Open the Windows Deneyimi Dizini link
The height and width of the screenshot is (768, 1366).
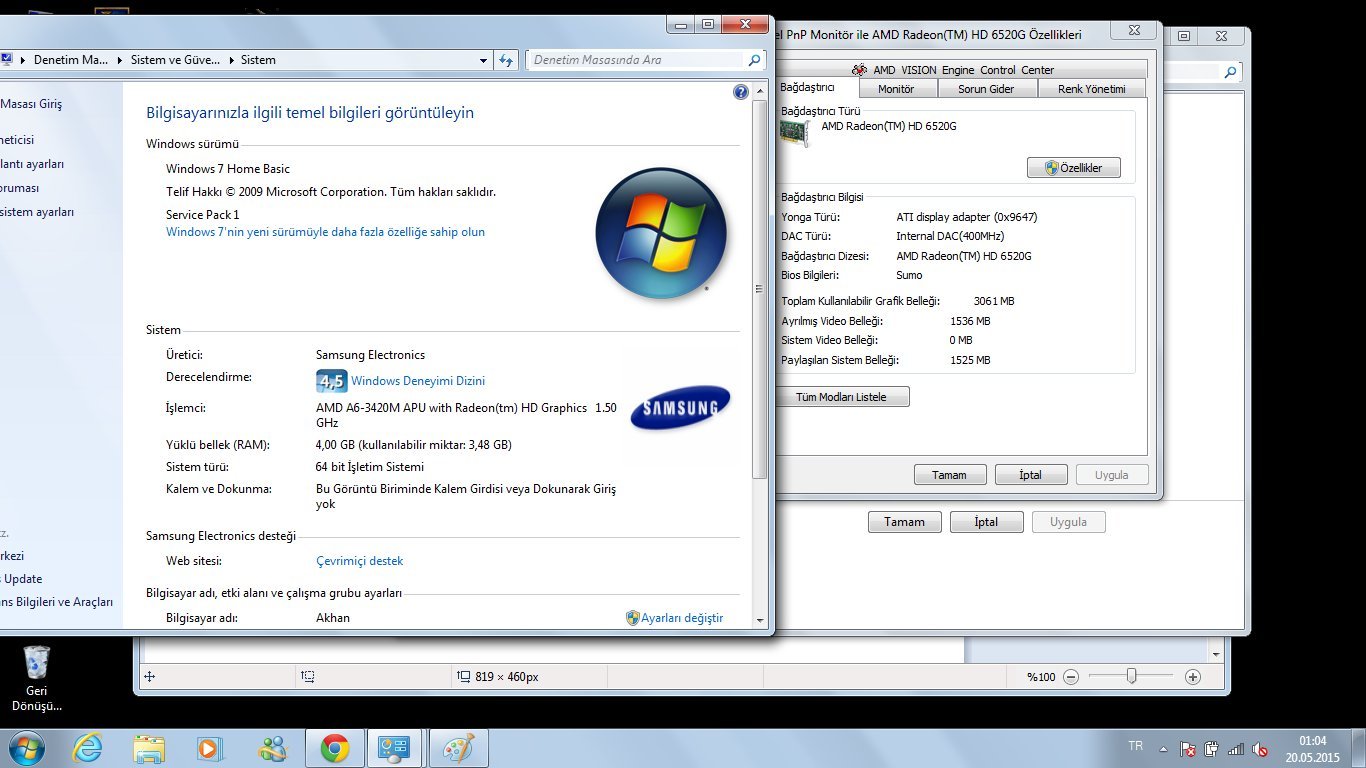(x=417, y=381)
